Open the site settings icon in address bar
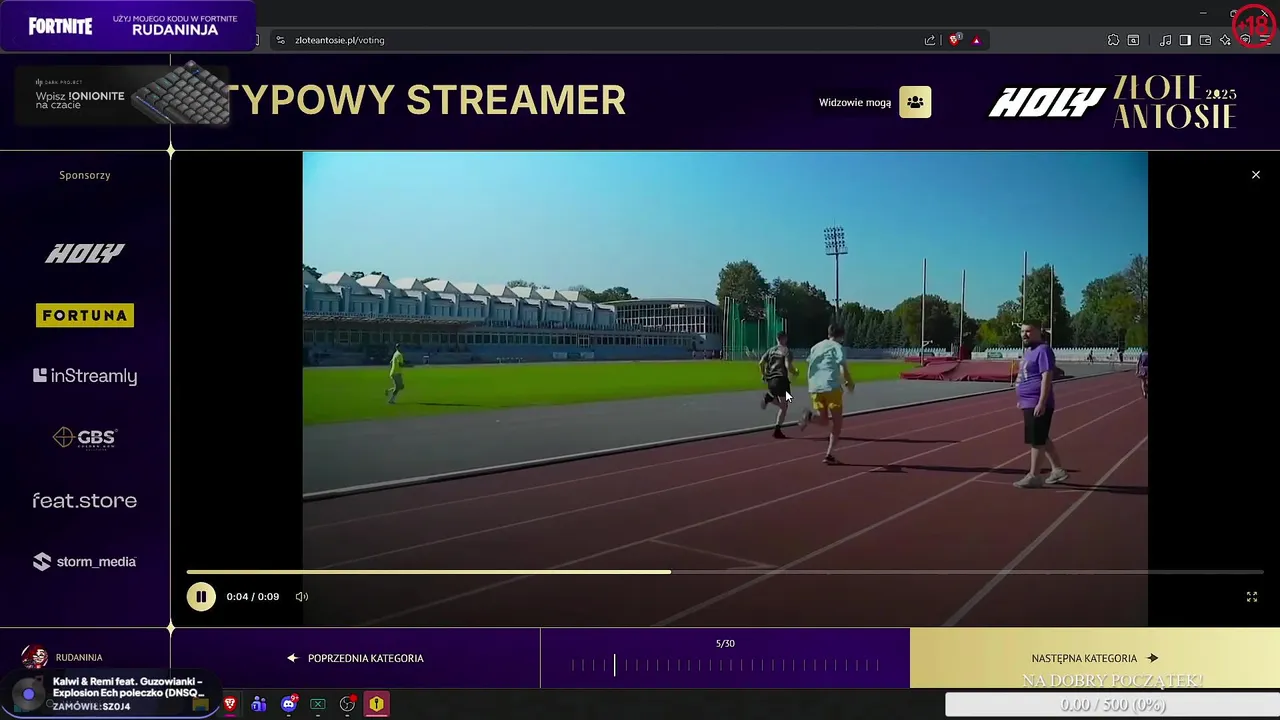The height and width of the screenshot is (720, 1280). [x=280, y=40]
